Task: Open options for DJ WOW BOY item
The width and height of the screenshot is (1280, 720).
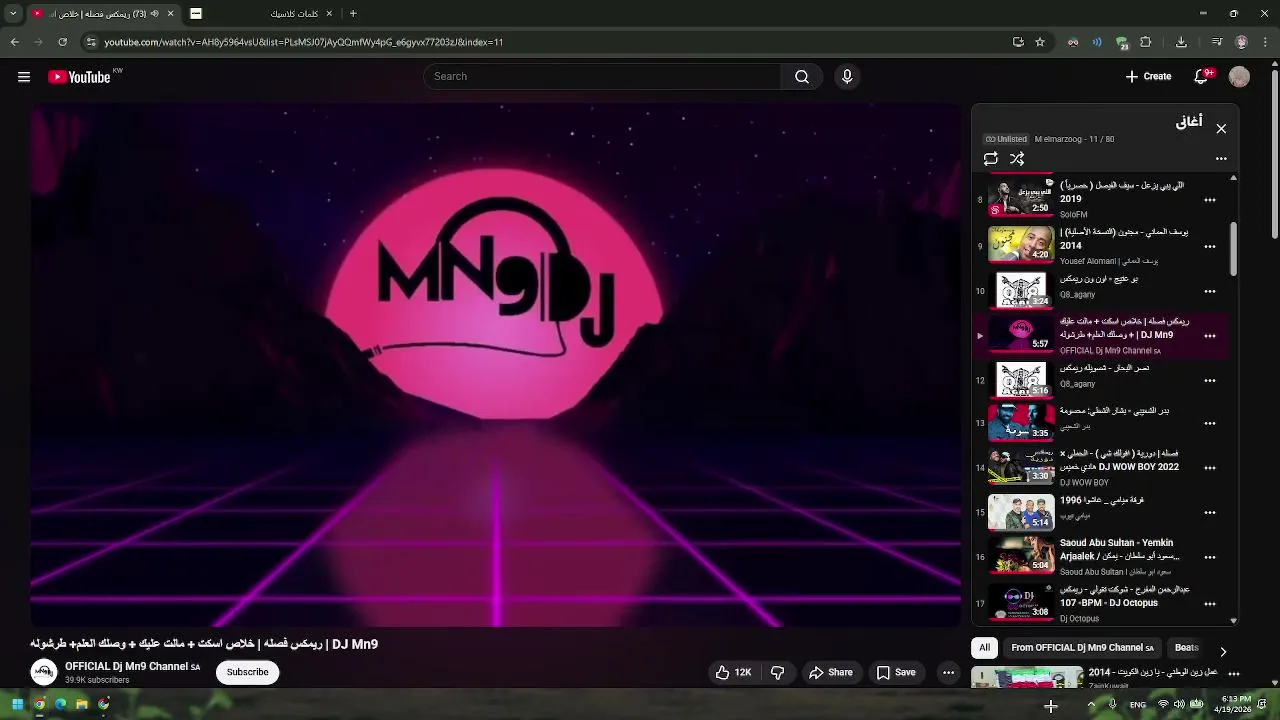Action: point(1210,467)
